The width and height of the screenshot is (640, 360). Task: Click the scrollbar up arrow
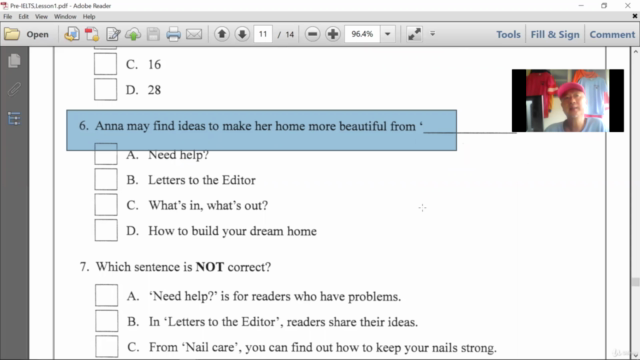[636, 52]
